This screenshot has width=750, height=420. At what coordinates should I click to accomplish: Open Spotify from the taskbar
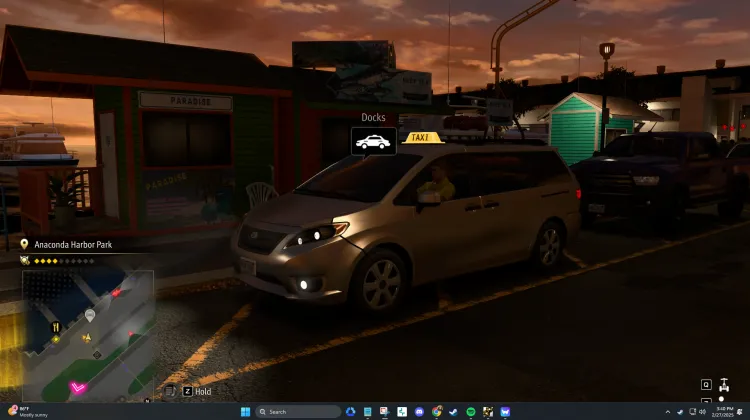pos(471,412)
